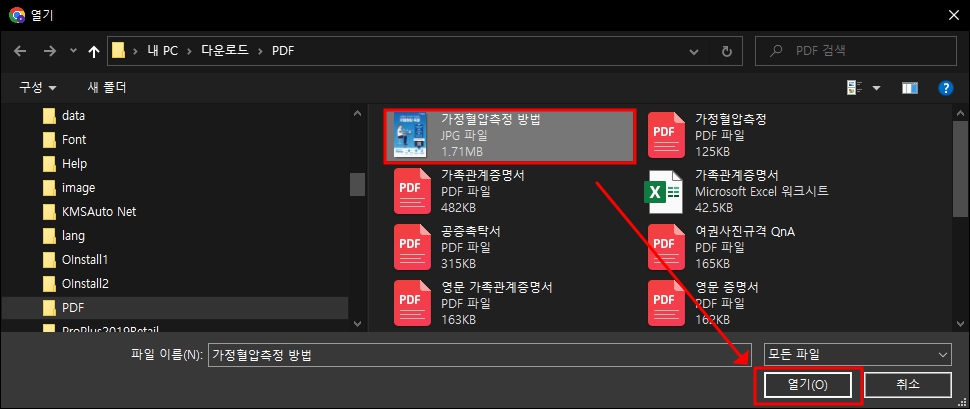Click 'Microsoft Excel 워크시트' type text
The width and height of the screenshot is (970, 409).
[x=762, y=191]
